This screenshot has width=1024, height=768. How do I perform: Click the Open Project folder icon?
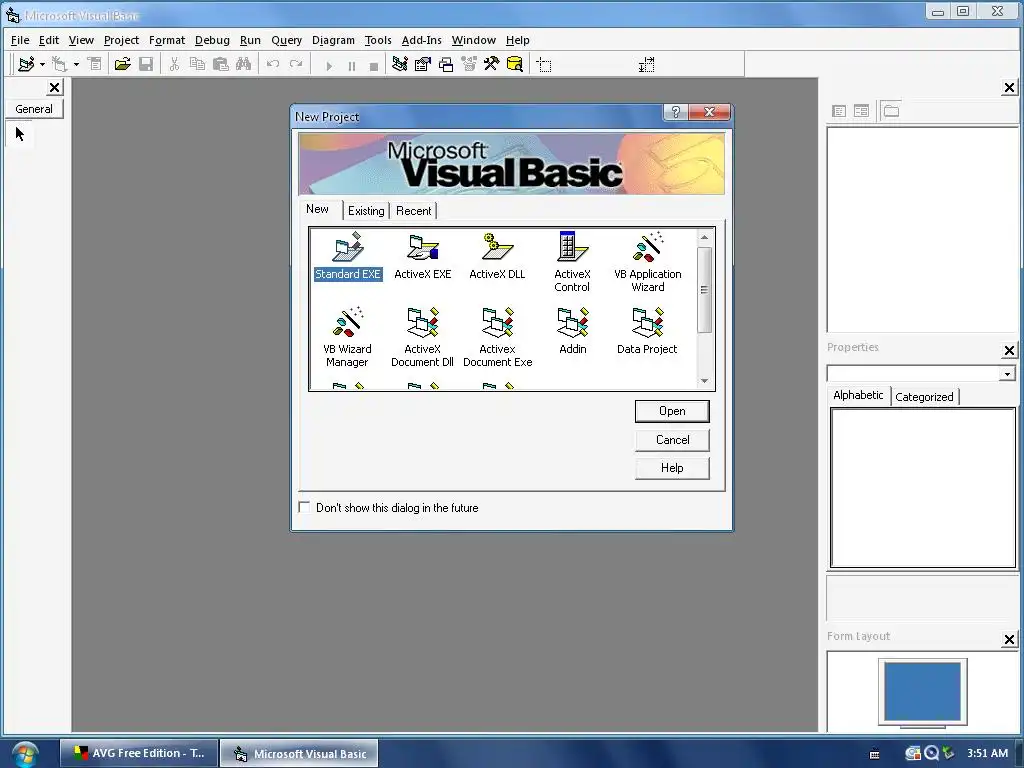click(122, 64)
